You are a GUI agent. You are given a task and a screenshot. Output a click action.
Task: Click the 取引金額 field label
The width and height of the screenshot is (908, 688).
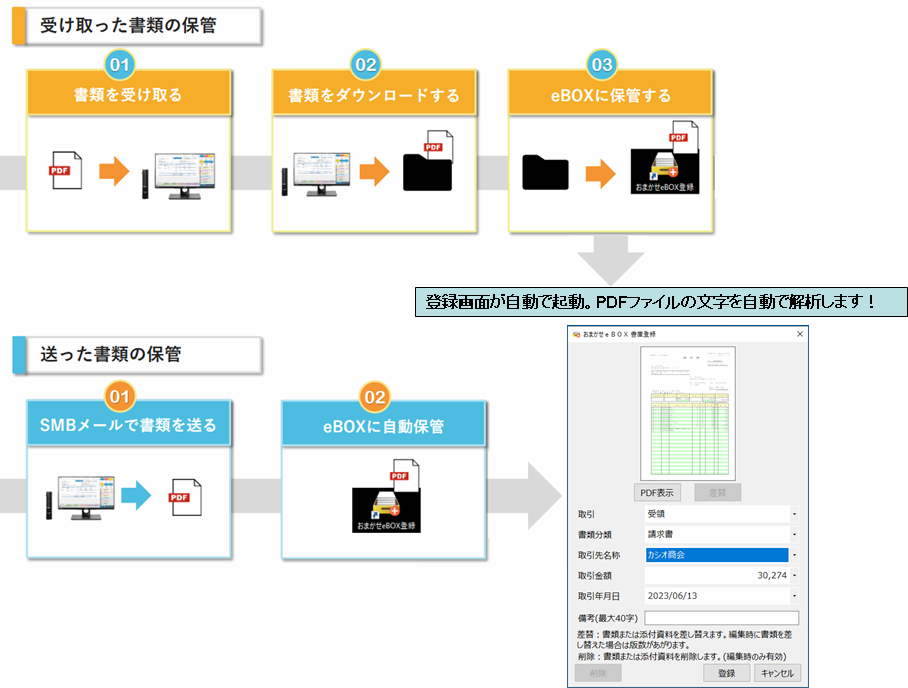tap(595, 576)
